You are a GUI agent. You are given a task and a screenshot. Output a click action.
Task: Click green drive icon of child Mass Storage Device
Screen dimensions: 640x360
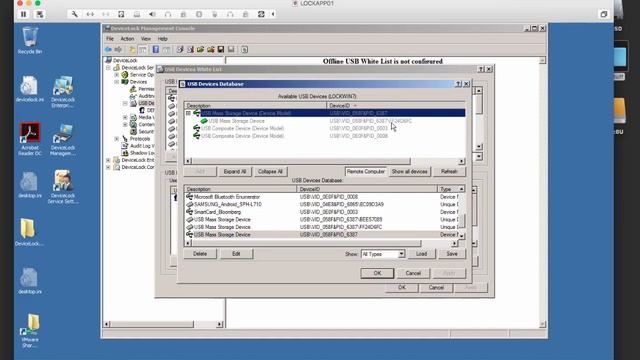[204, 121]
